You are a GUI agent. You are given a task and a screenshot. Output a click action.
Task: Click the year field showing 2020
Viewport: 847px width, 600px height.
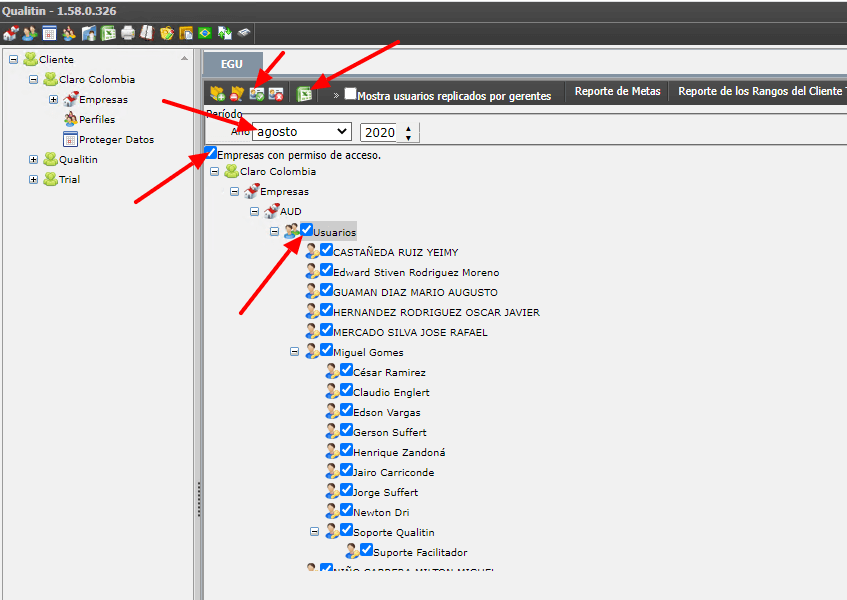pyautogui.click(x=380, y=132)
